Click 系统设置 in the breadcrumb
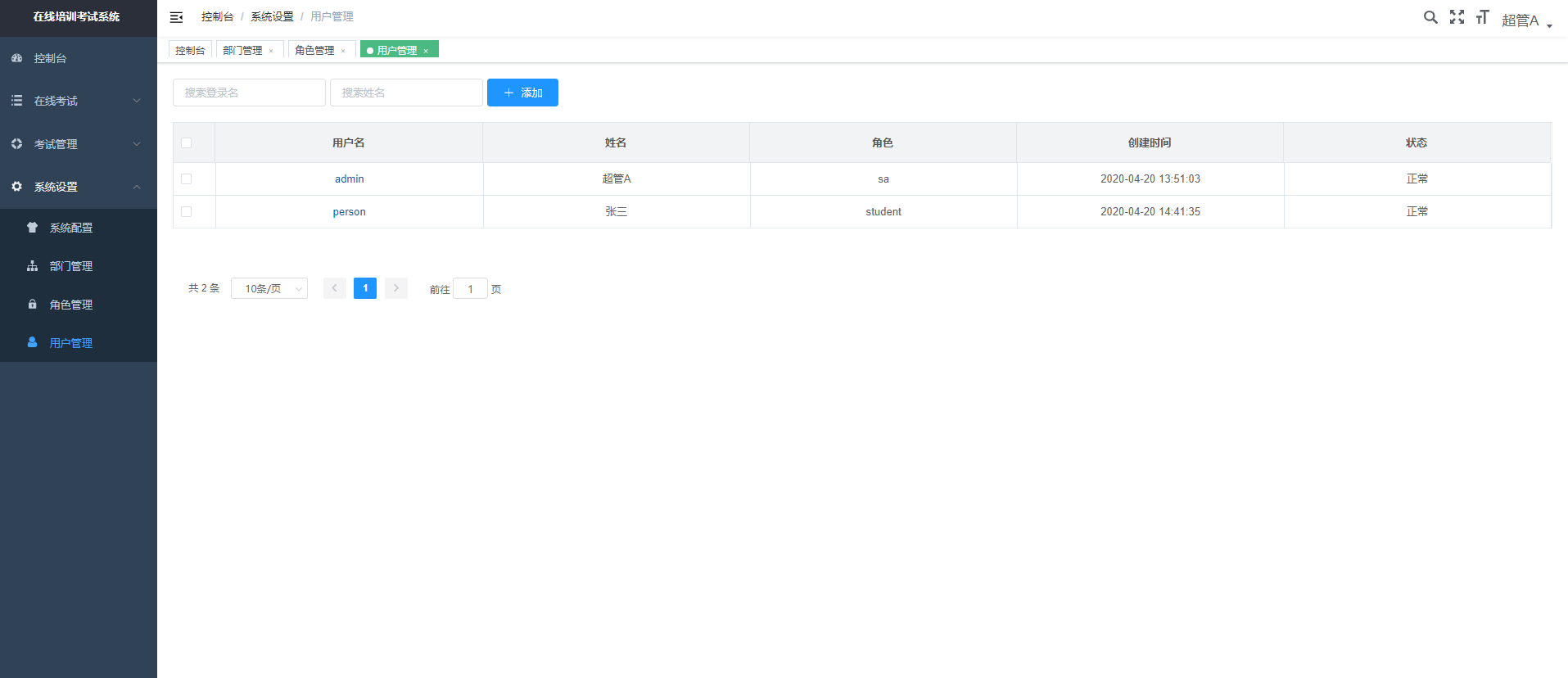This screenshot has width=1568, height=678. [x=272, y=16]
